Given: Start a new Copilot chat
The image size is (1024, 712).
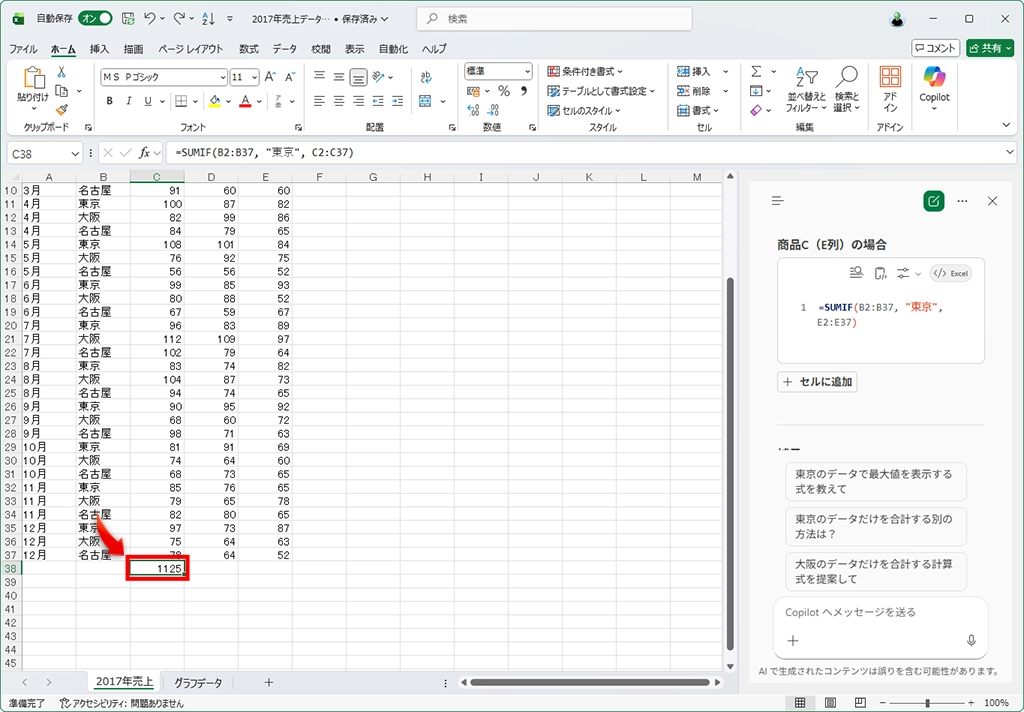Looking at the screenshot, I should coord(933,201).
